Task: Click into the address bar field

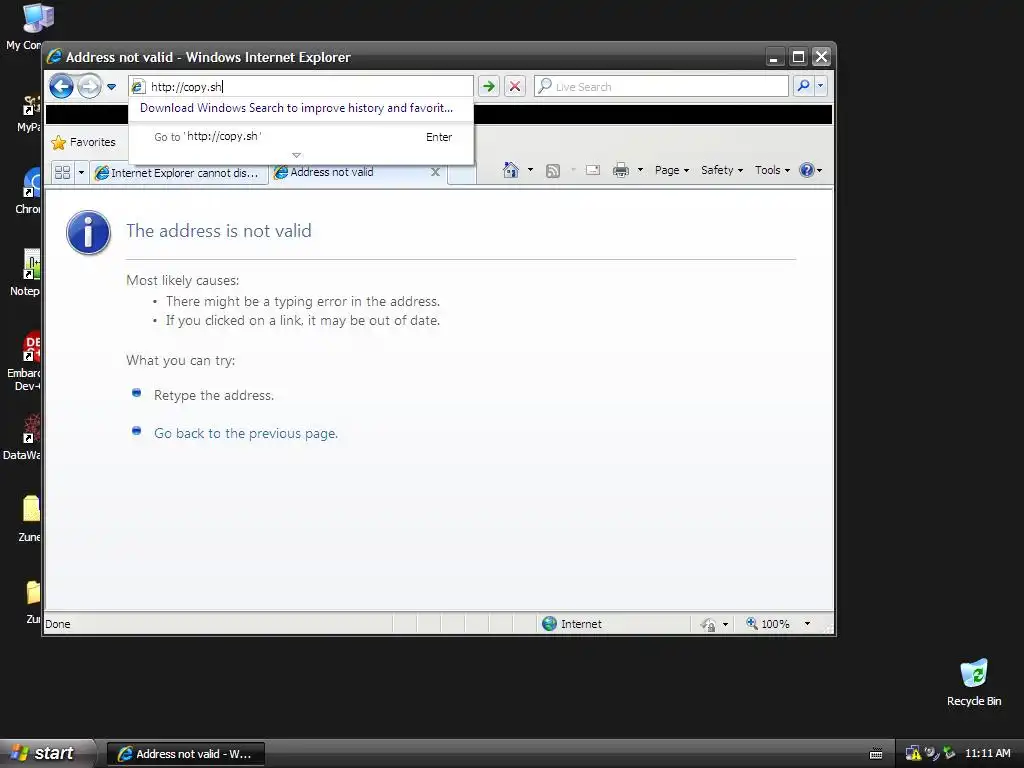Action: click(x=301, y=86)
